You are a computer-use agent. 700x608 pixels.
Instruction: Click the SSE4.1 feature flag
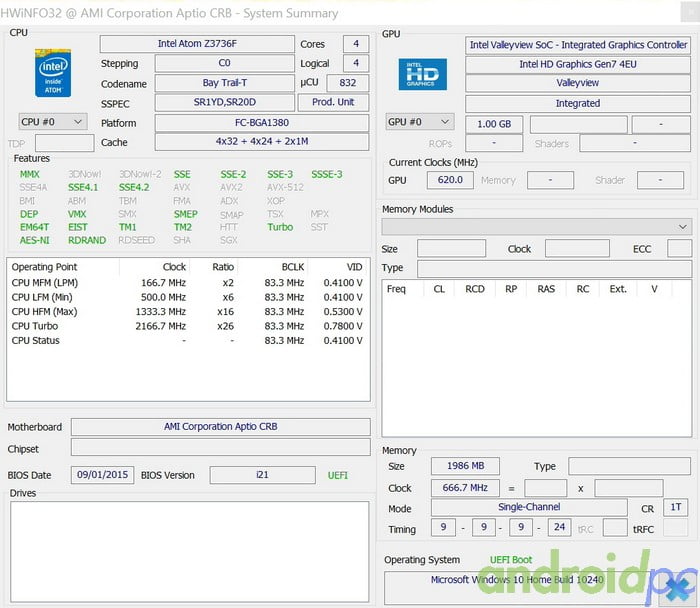pos(83,187)
